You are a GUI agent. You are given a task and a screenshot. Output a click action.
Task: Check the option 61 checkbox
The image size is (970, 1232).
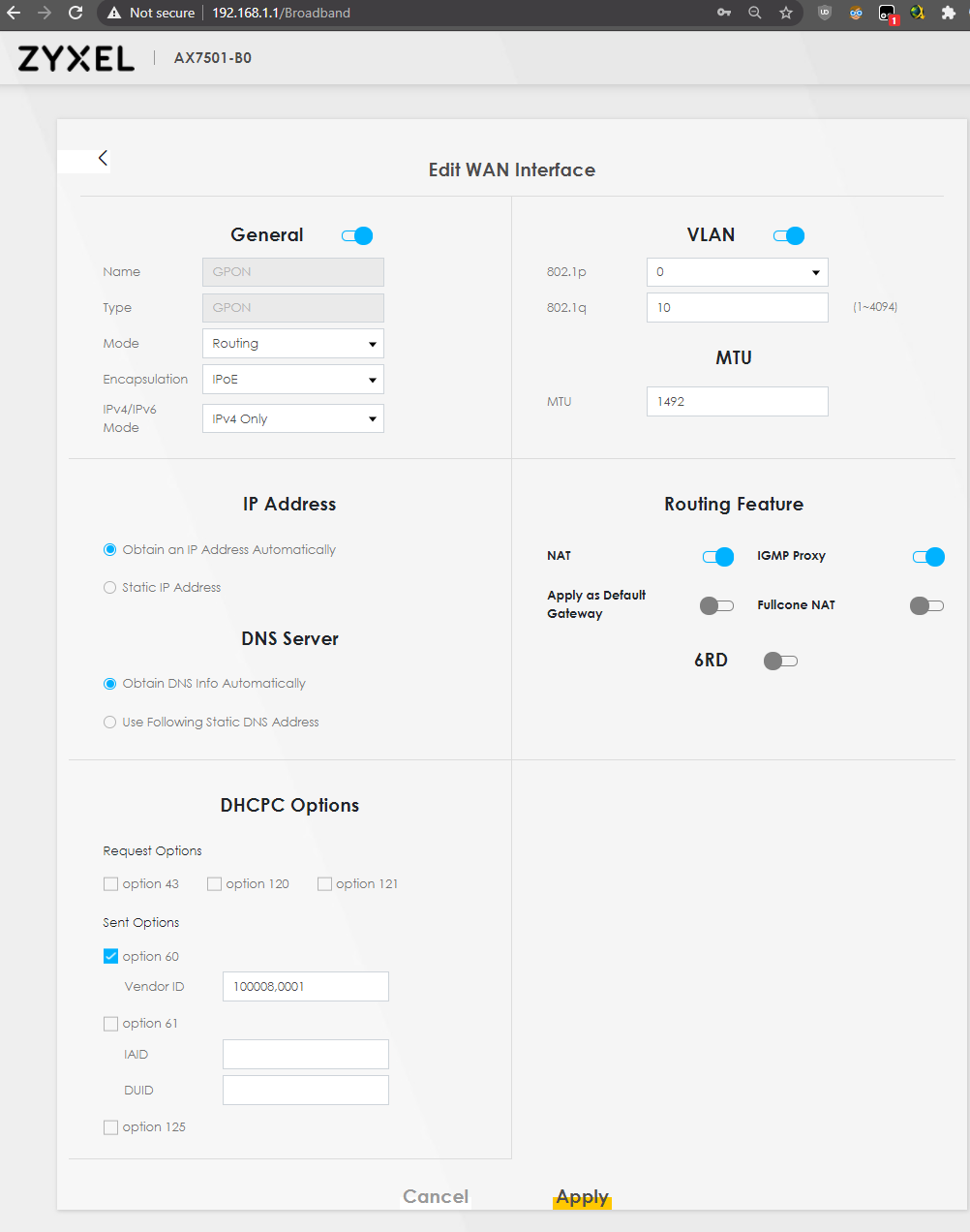click(110, 1024)
